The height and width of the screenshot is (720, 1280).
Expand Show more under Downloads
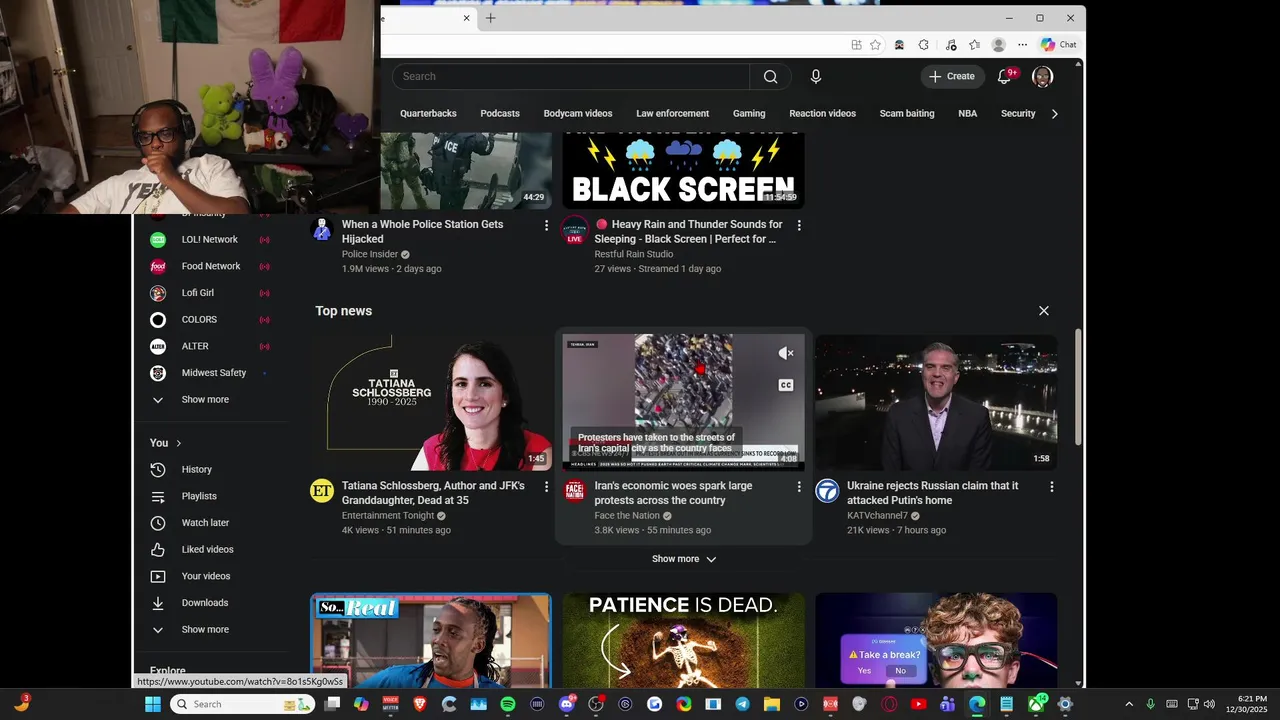pos(204,630)
